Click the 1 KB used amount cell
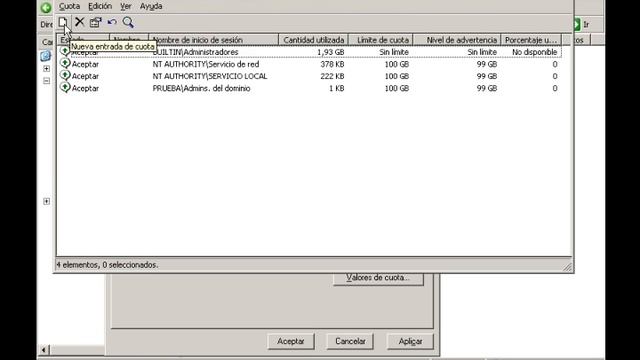 (337, 88)
